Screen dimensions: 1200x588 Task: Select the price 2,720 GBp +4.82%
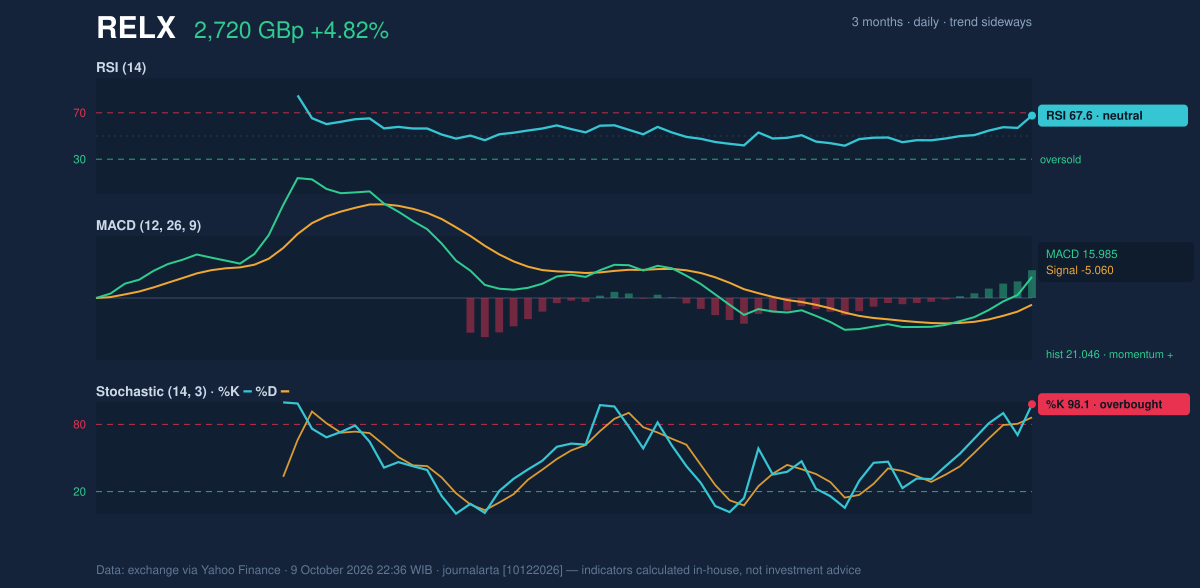pyautogui.click(x=291, y=31)
